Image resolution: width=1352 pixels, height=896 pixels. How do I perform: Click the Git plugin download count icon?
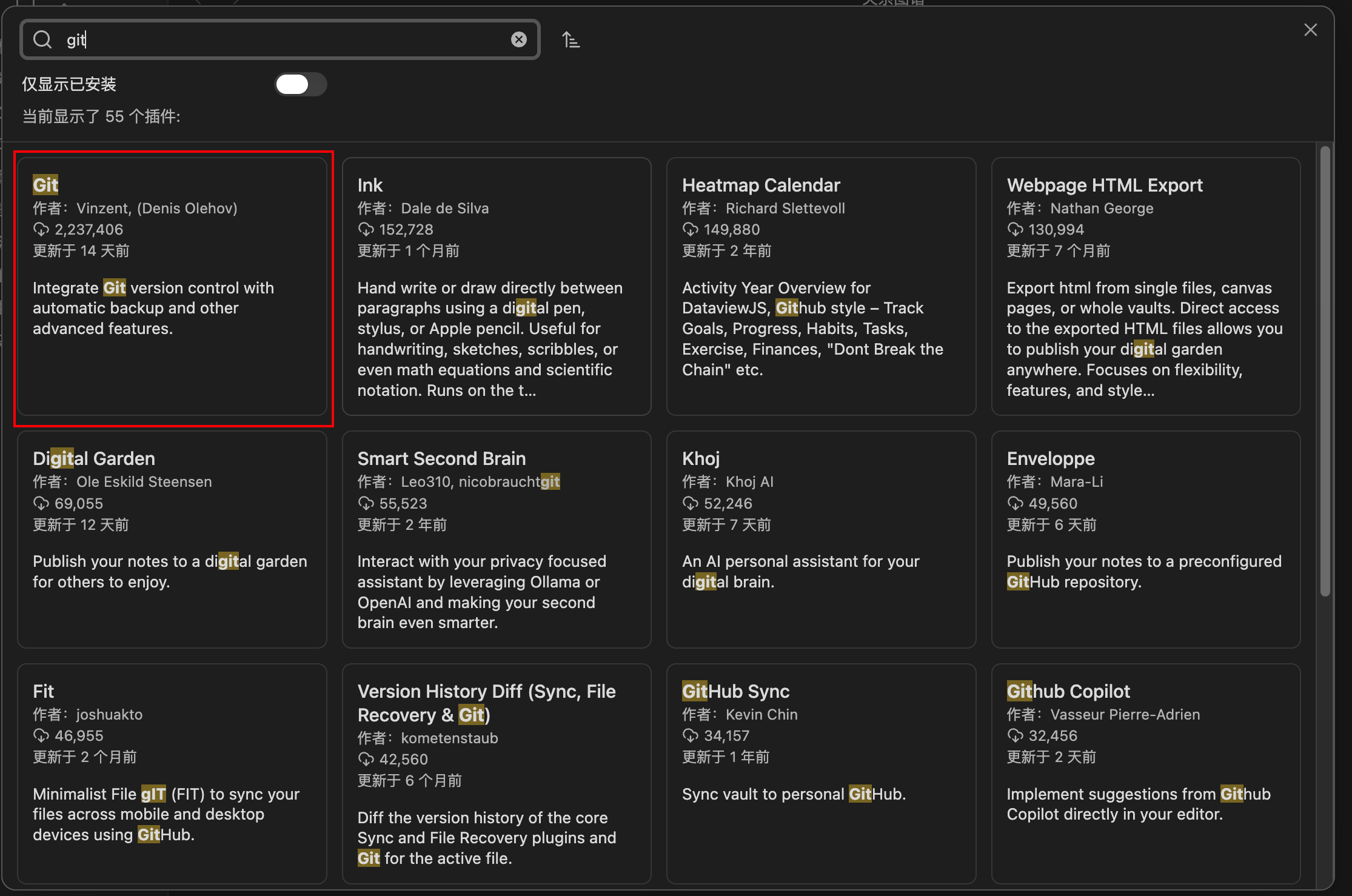pos(41,230)
